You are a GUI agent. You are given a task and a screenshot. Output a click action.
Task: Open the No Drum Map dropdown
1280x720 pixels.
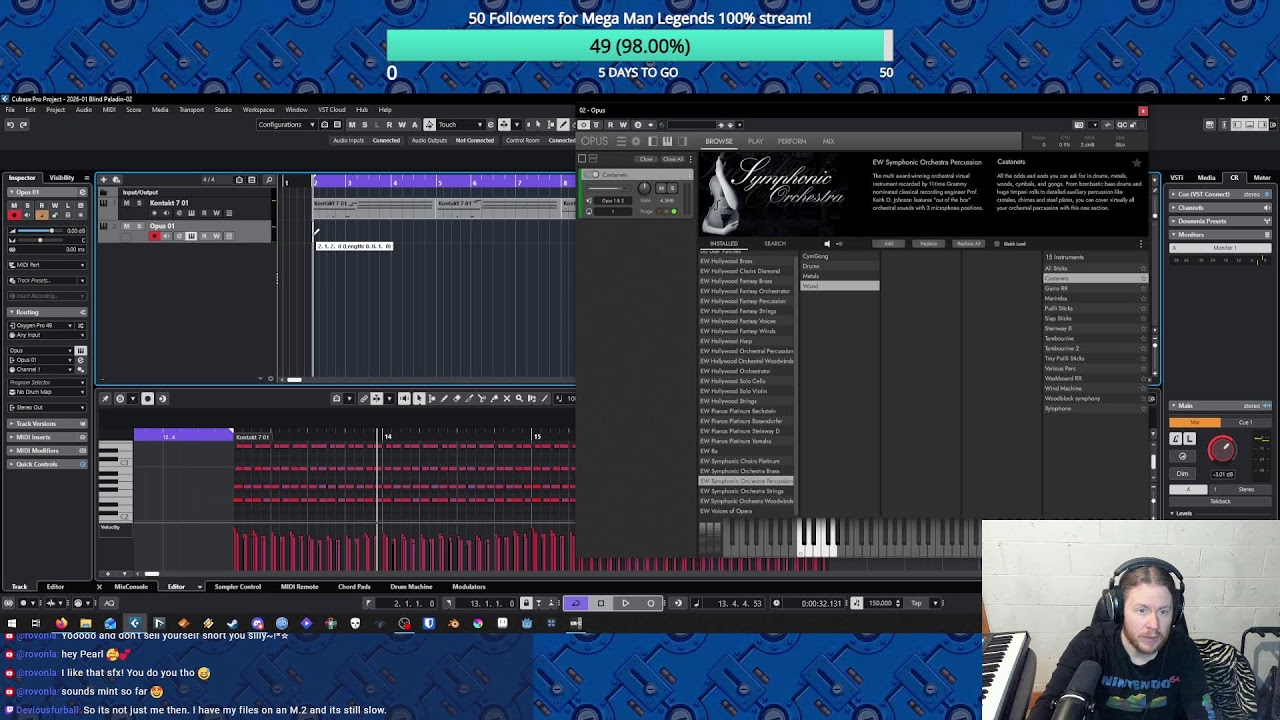(48, 392)
